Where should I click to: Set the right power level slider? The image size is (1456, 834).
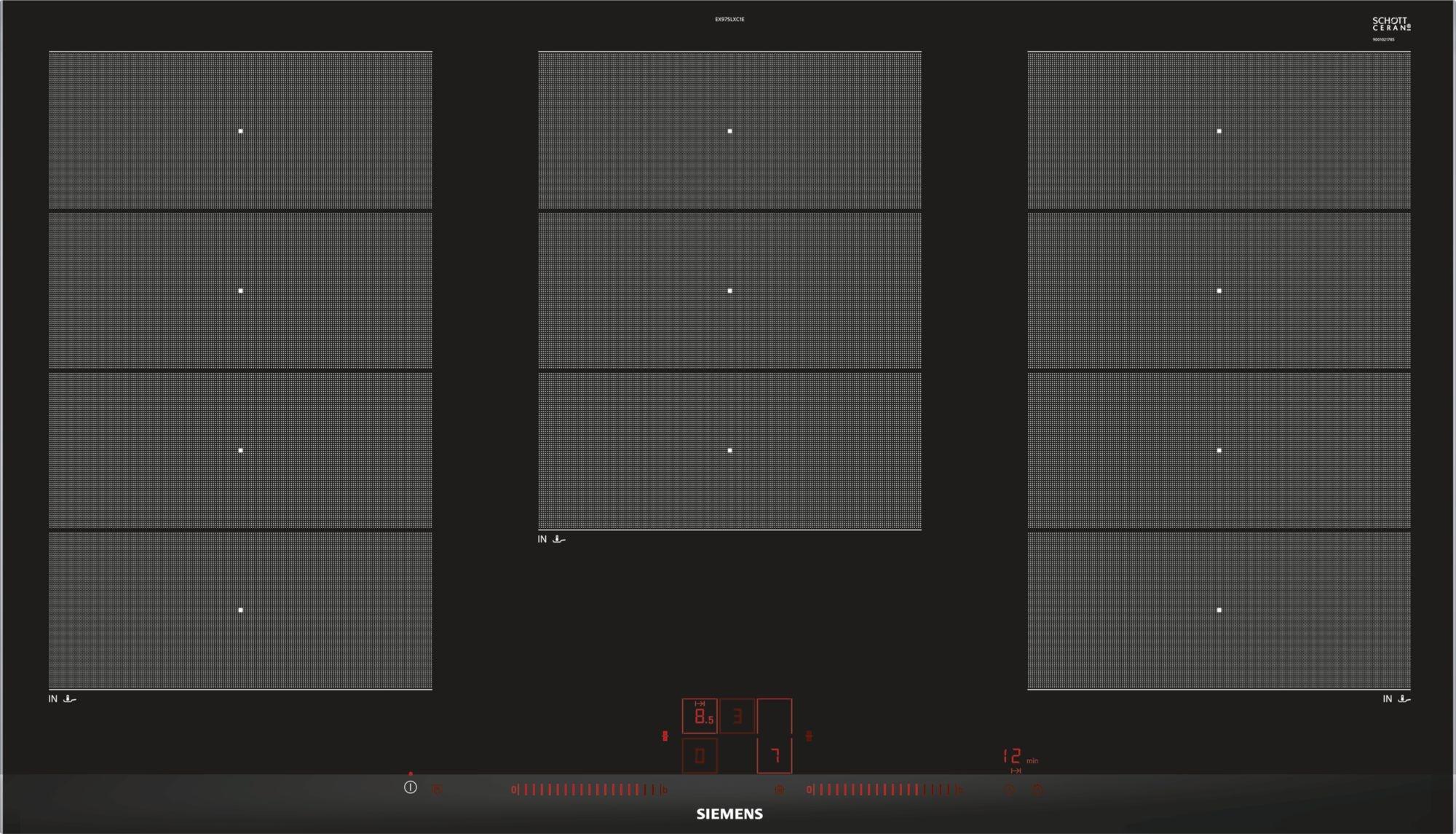pyautogui.click(x=885, y=789)
